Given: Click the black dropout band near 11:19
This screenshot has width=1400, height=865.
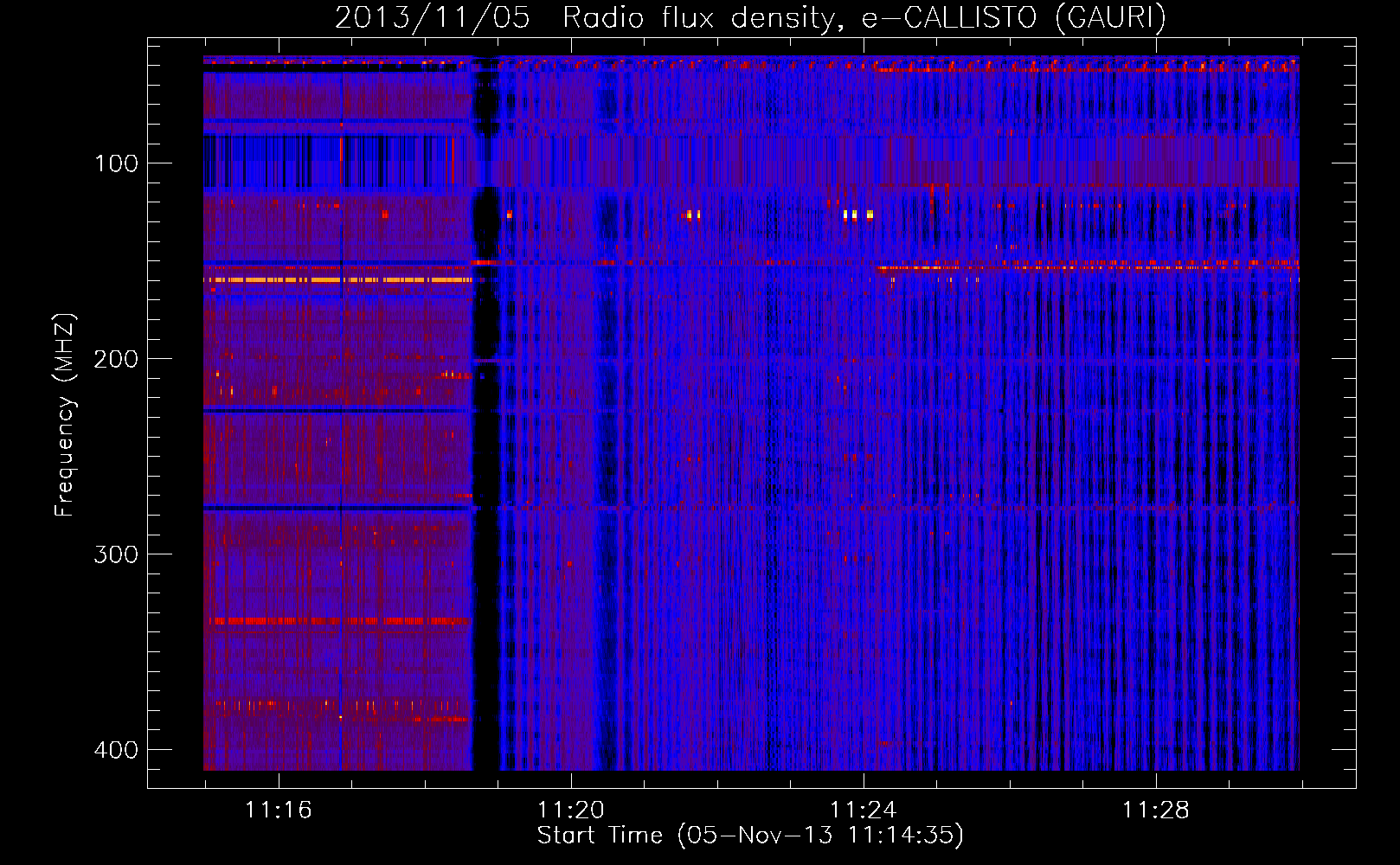Looking at the screenshot, I should tap(486, 413).
